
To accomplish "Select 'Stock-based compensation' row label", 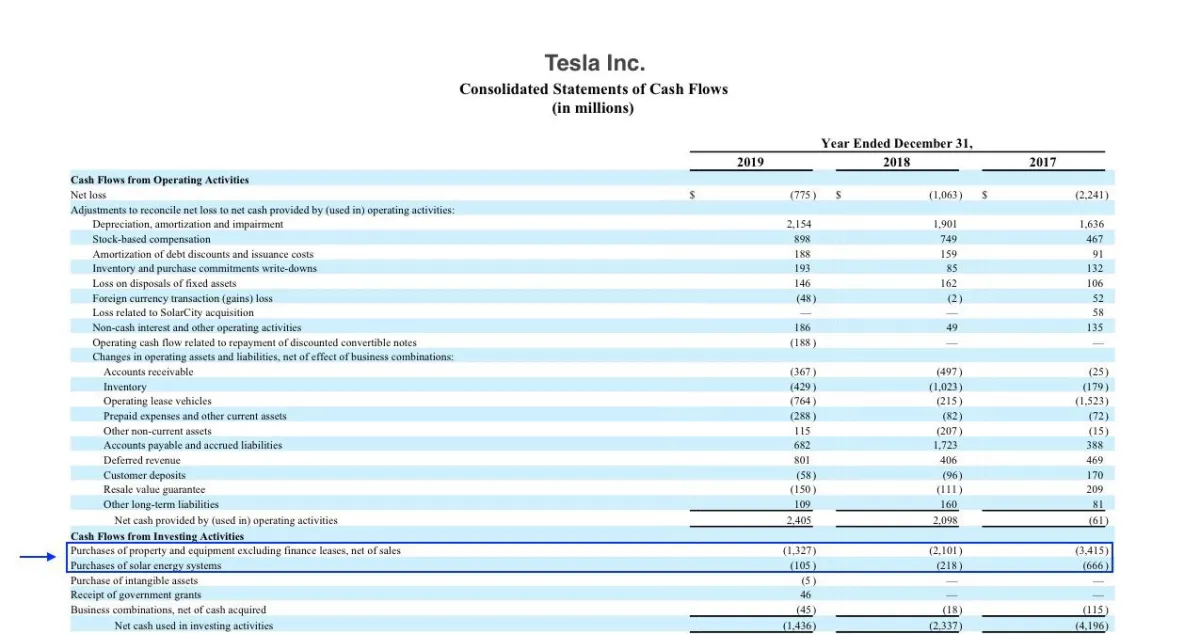I will [x=152, y=239].
